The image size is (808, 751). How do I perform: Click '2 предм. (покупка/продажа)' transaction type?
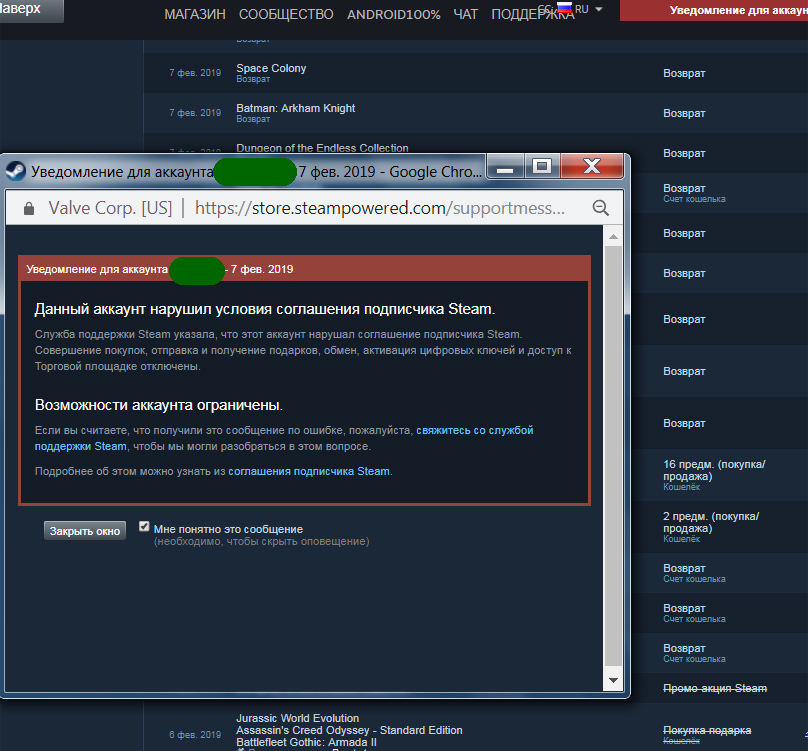(711, 522)
